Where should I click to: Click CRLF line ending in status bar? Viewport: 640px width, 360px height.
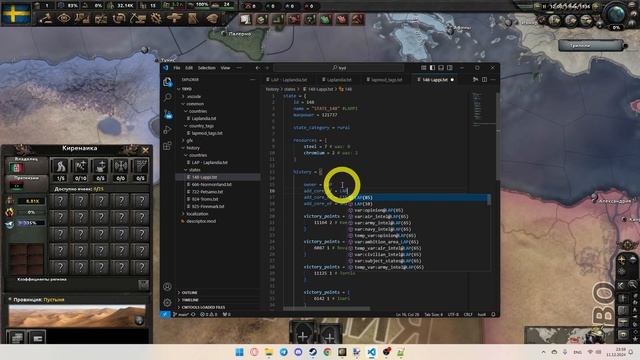coord(468,315)
